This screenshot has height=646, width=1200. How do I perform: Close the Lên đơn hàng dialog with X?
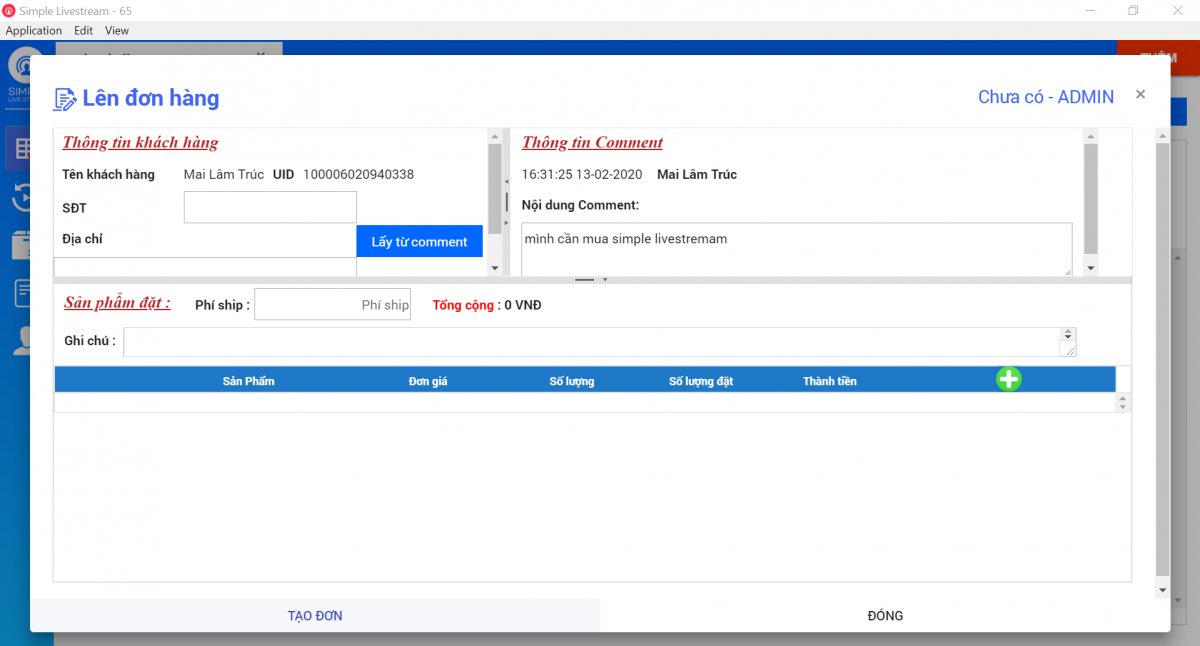(x=1140, y=94)
